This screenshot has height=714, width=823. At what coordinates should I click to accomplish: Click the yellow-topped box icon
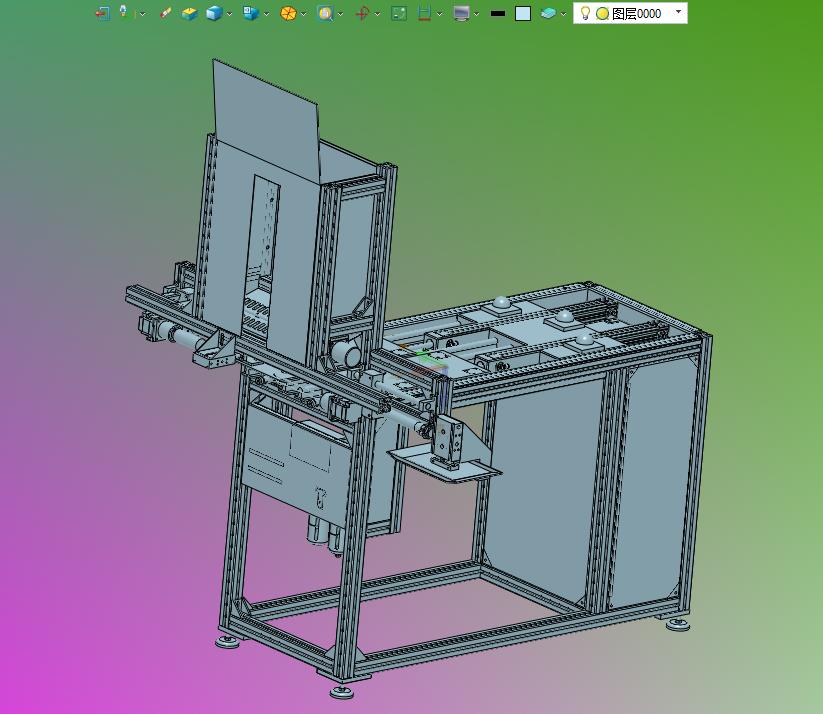click(x=189, y=13)
